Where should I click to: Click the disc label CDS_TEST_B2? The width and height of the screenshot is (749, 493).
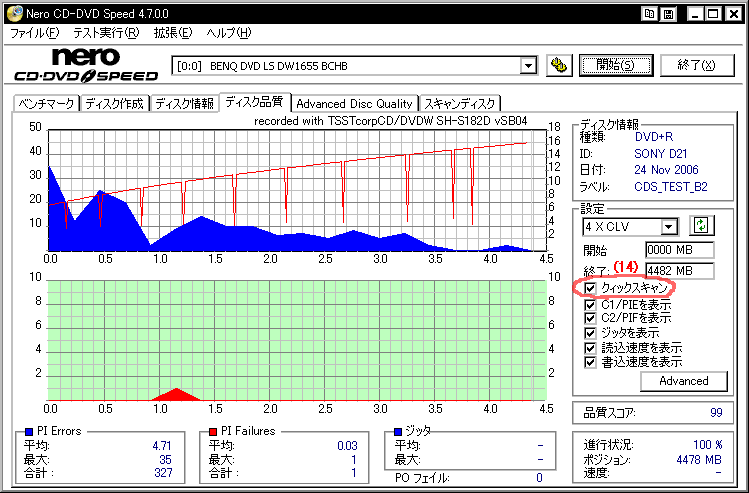671,187
